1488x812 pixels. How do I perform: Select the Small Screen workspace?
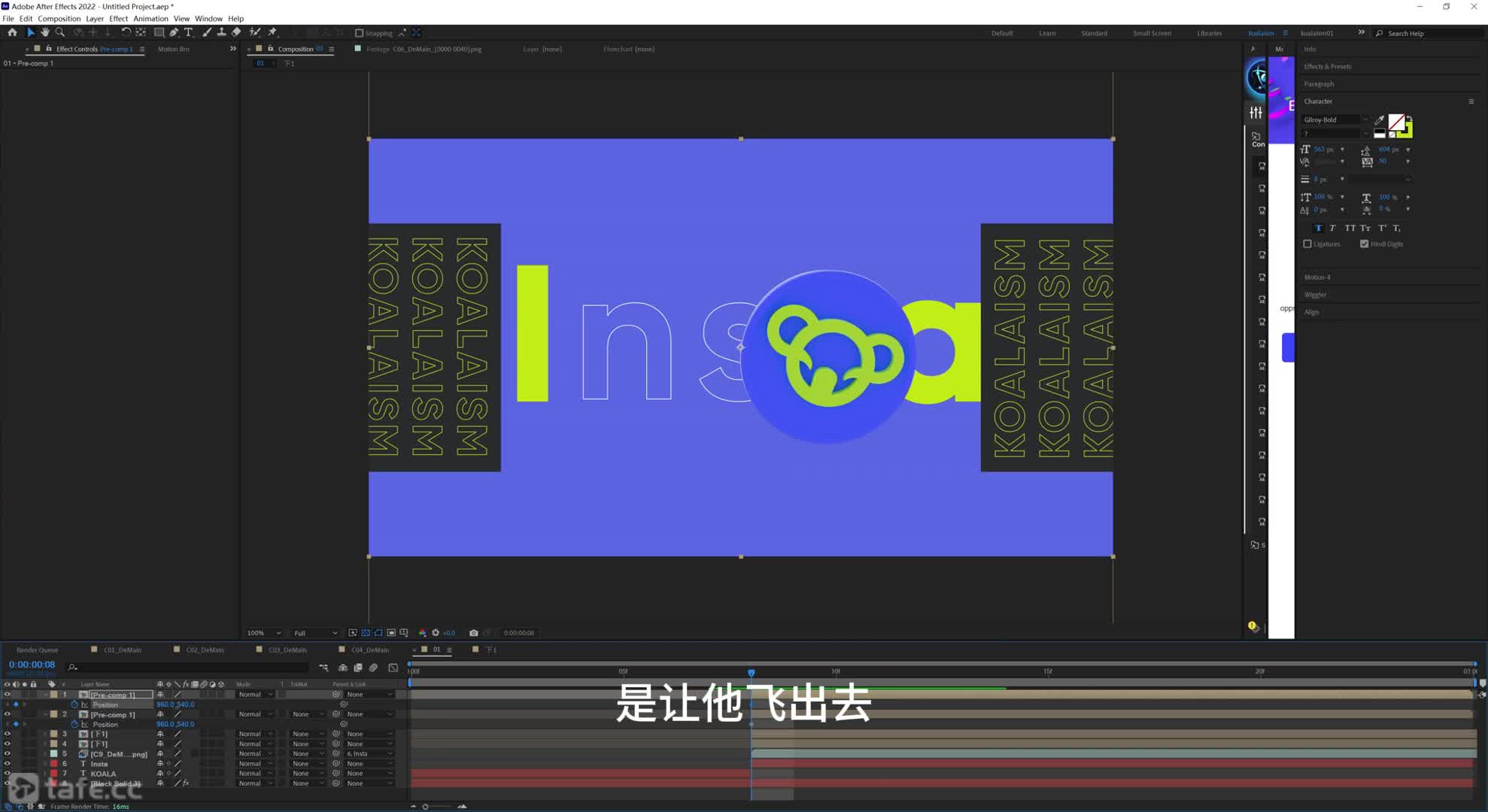tap(1152, 33)
